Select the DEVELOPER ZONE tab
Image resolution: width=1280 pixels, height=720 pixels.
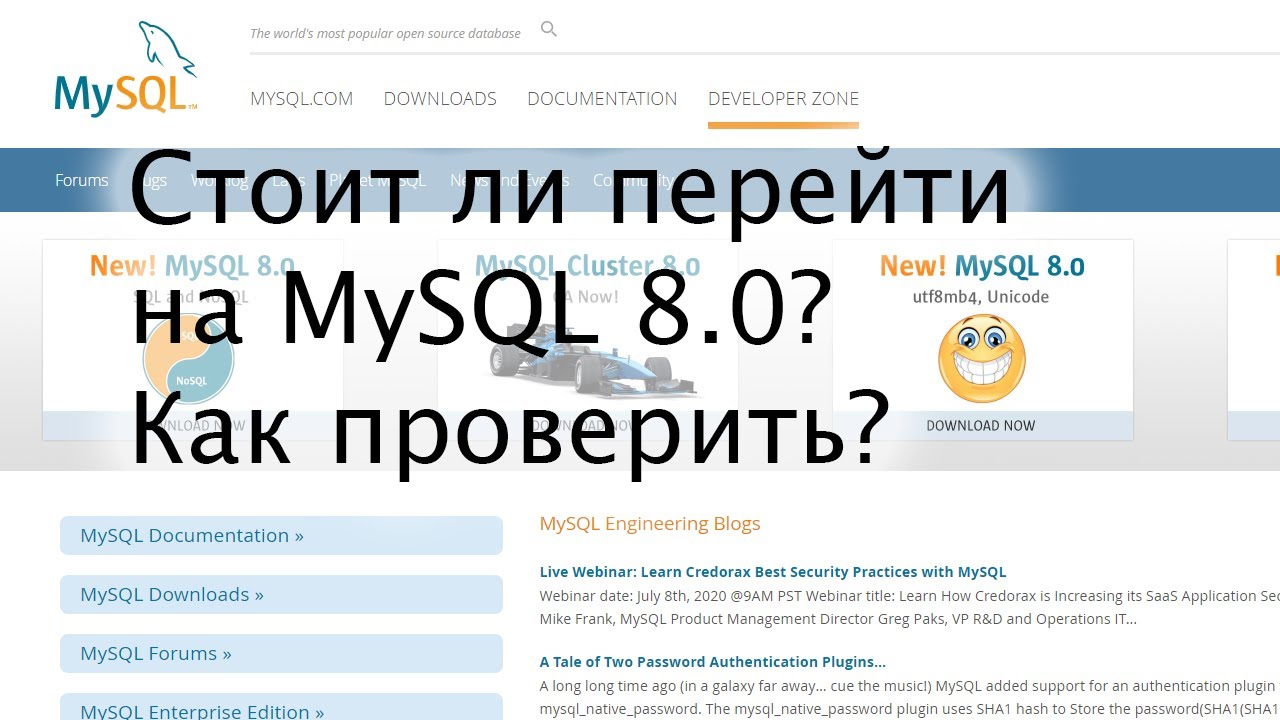pos(783,99)
